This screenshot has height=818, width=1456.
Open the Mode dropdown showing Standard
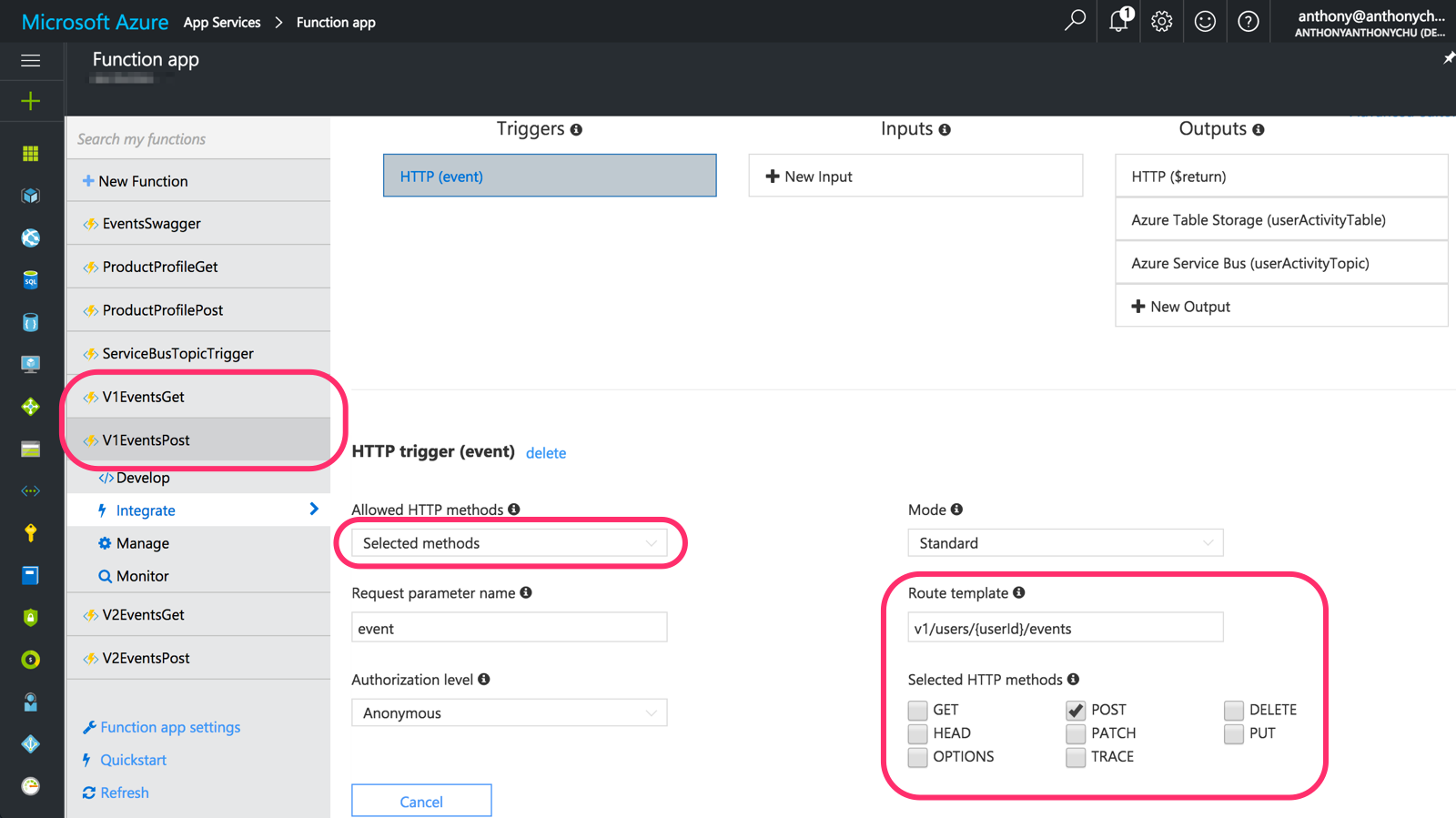tap(1066, 543)
